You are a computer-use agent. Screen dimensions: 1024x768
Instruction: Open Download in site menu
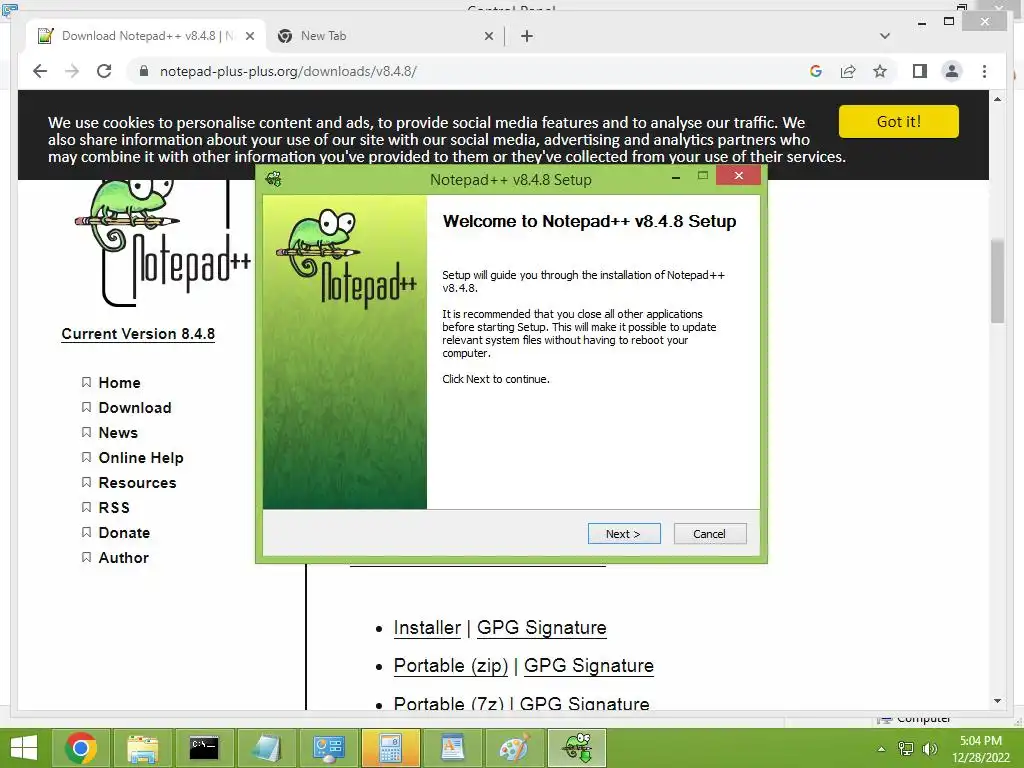(135, 408)
